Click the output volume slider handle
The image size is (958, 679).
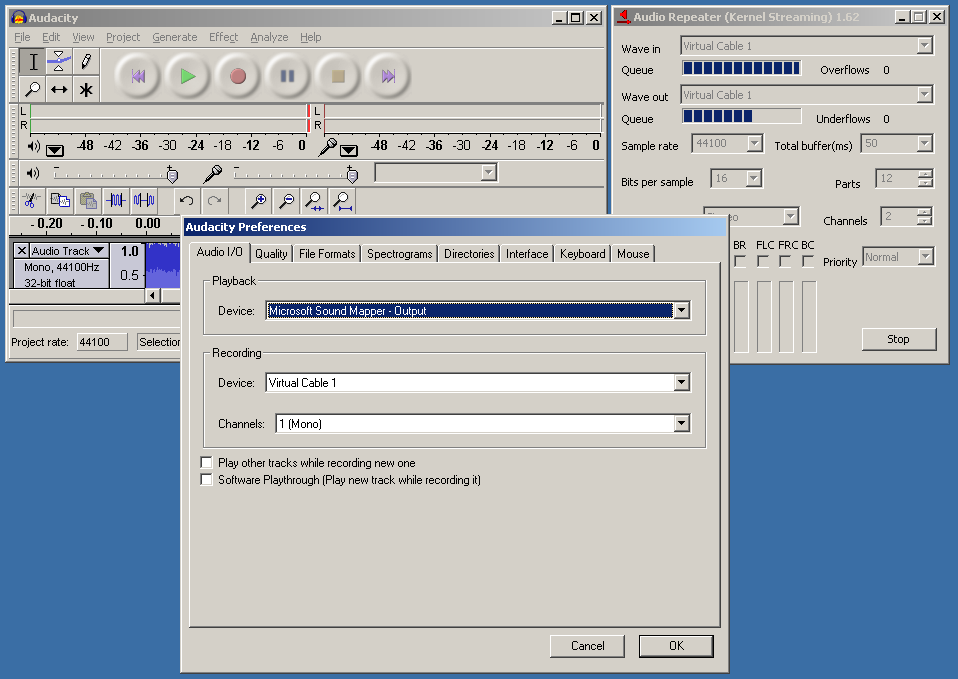(172, 175)
